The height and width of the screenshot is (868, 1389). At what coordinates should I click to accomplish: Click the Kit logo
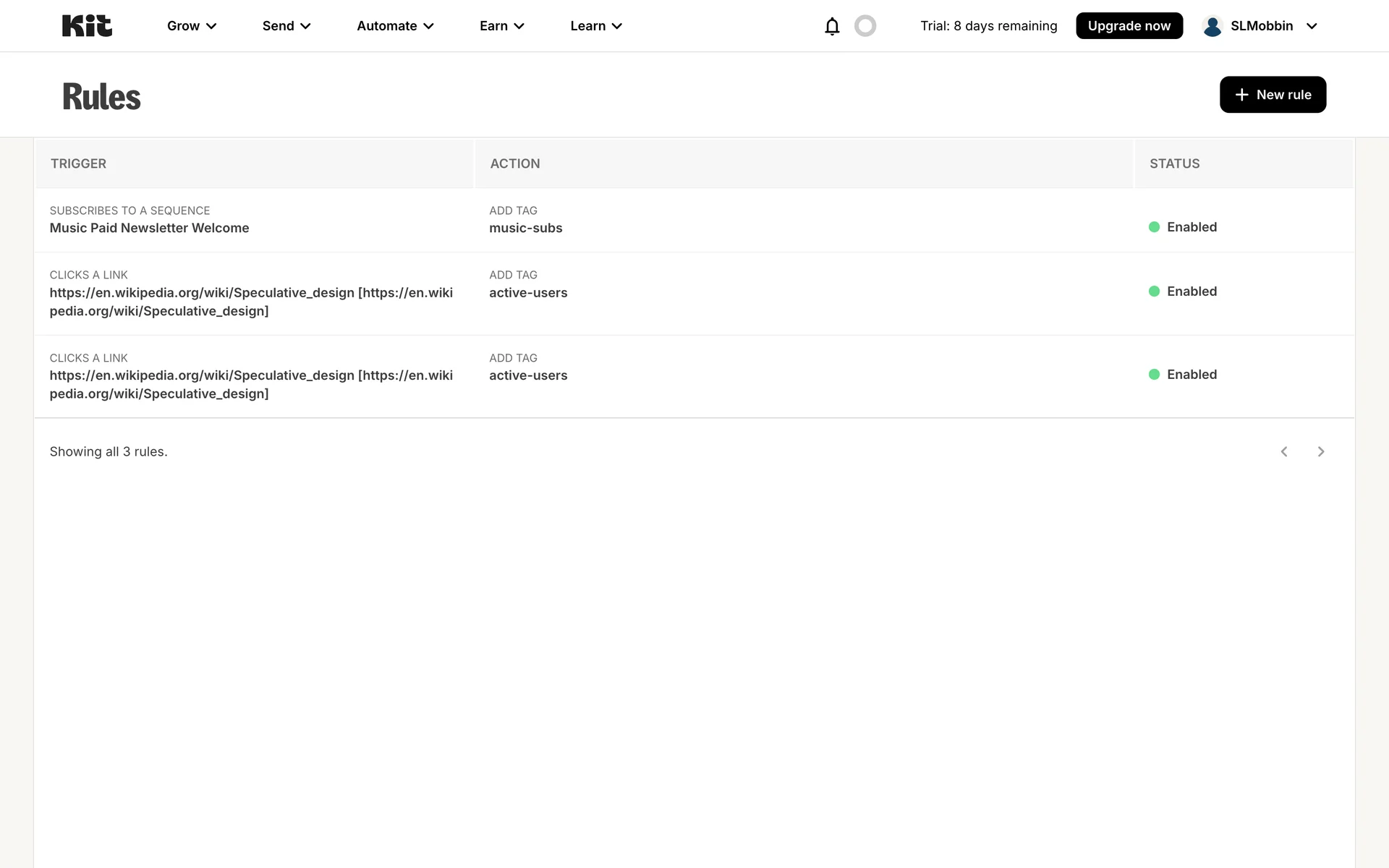click(x=87, y=26)
